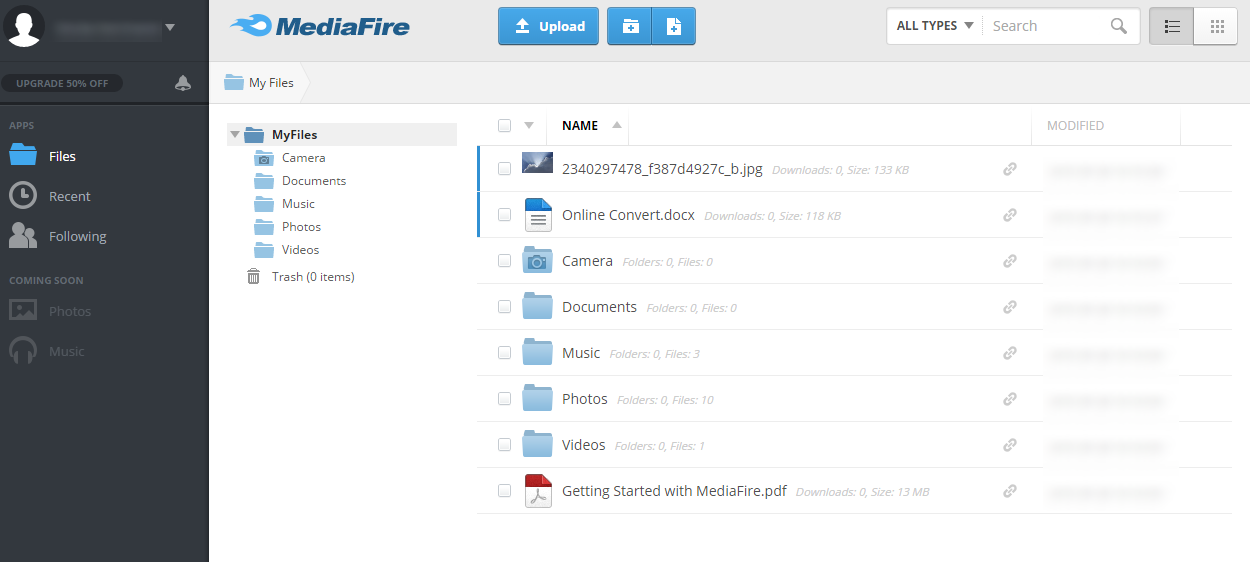Copy share link for the jpg file
This screenshot has width=1250, height=562.
(1010, 169)
